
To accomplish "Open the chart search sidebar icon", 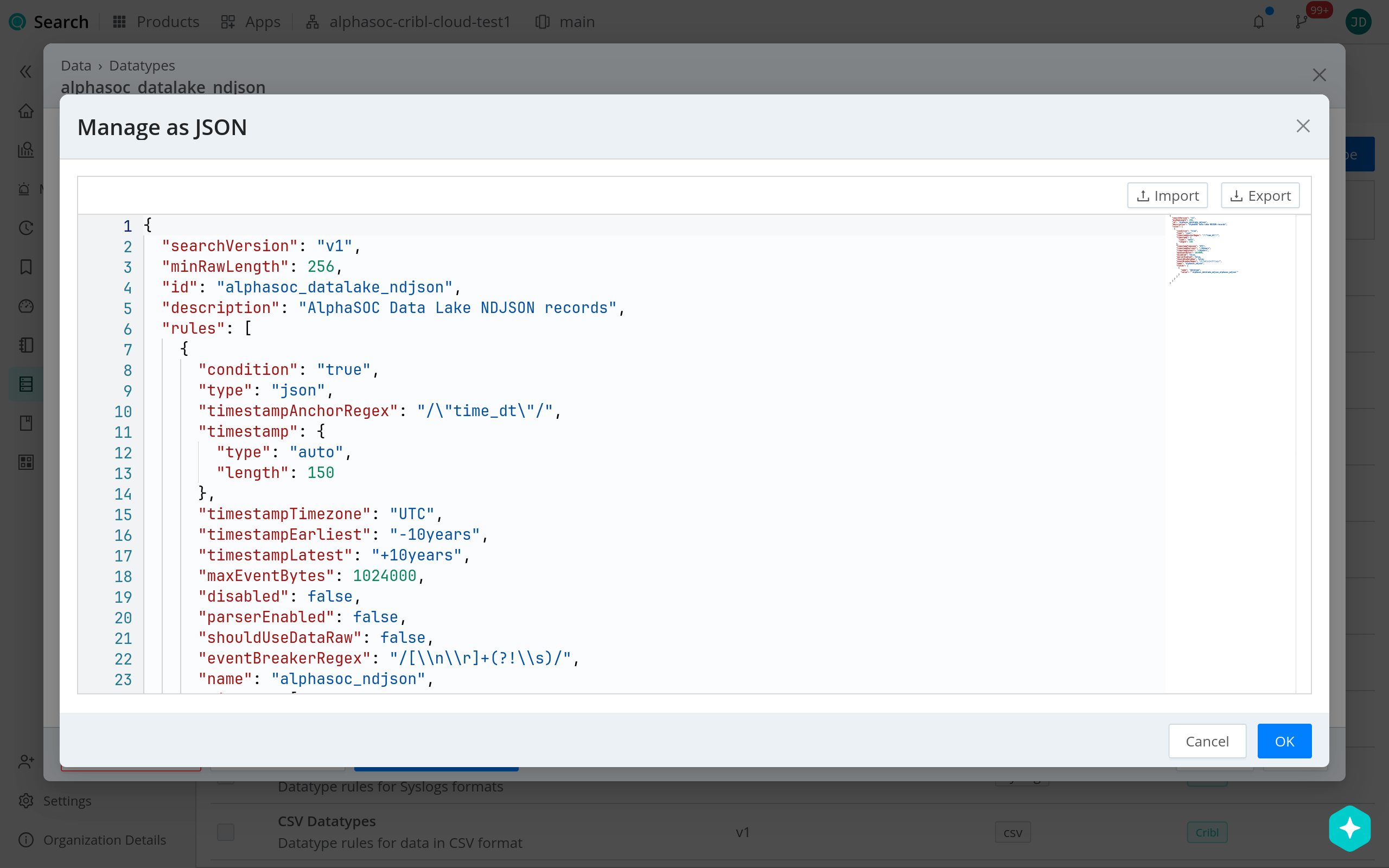I will pyautogui.click(x=26, y=150).
